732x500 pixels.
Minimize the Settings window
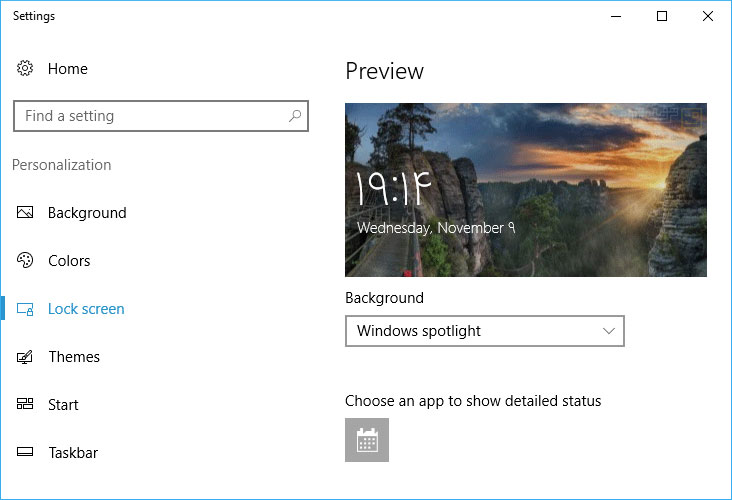616,16
